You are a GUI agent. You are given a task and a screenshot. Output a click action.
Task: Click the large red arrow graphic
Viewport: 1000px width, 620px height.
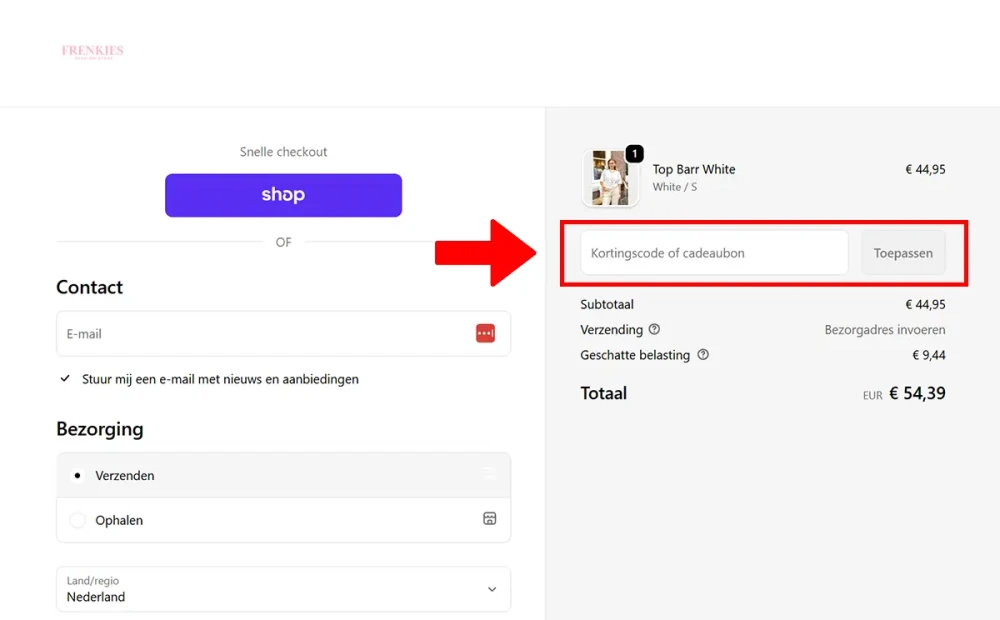487,253
